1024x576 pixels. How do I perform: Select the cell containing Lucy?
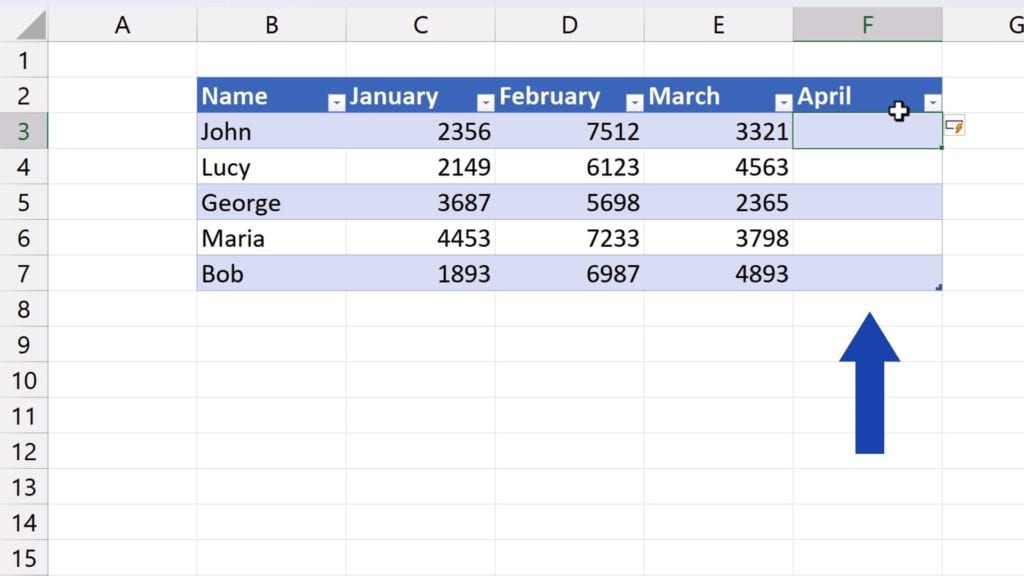pyautogui.click(x=271, y=167)
